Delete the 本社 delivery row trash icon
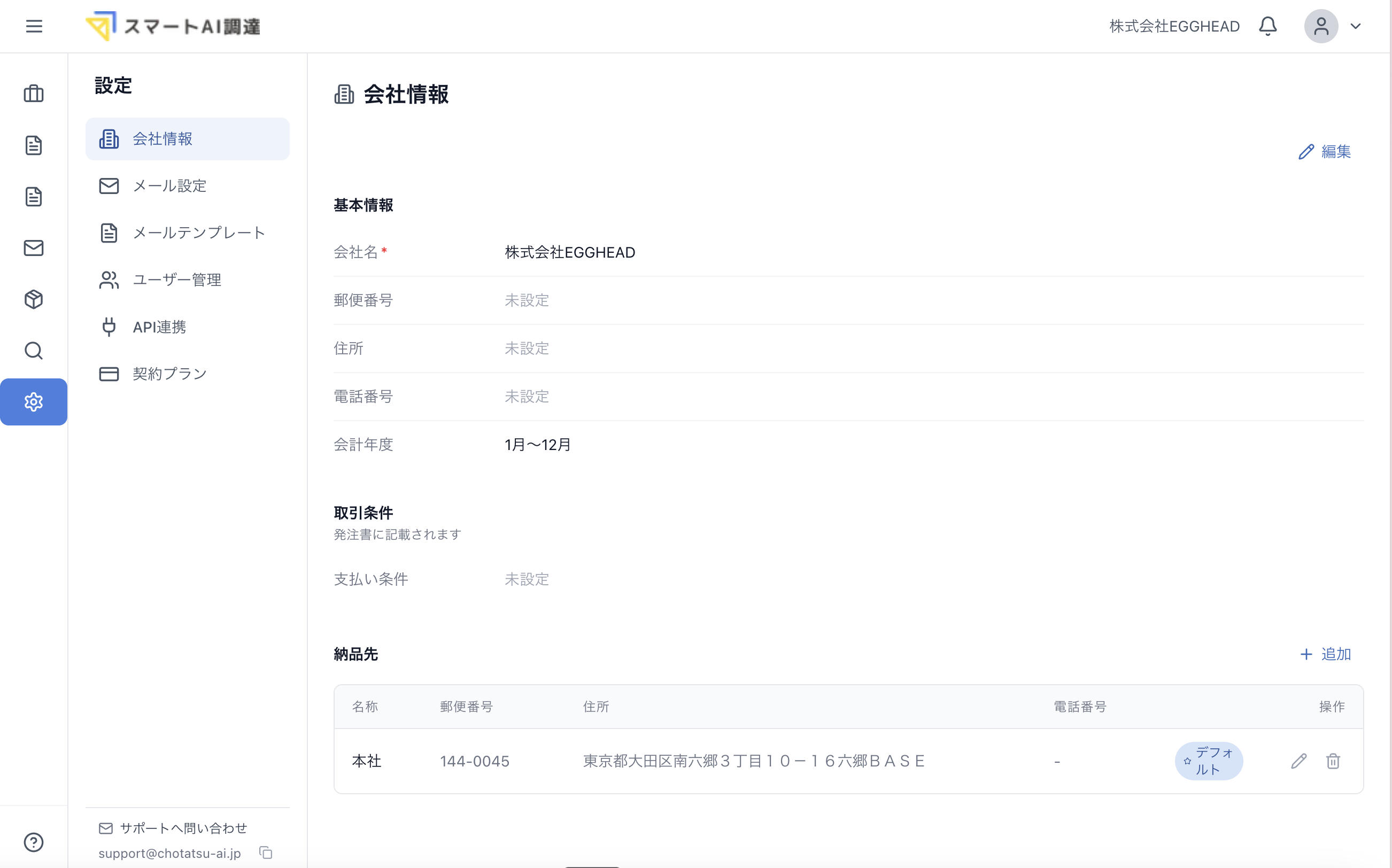Screen dimensions: 1392x868 click(x=1333, y=761)
